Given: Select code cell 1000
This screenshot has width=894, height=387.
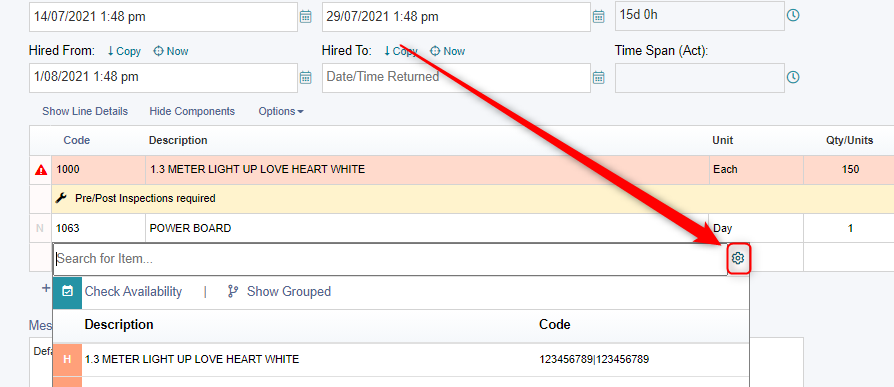Looking at the screenshot, I should (98, 170).
